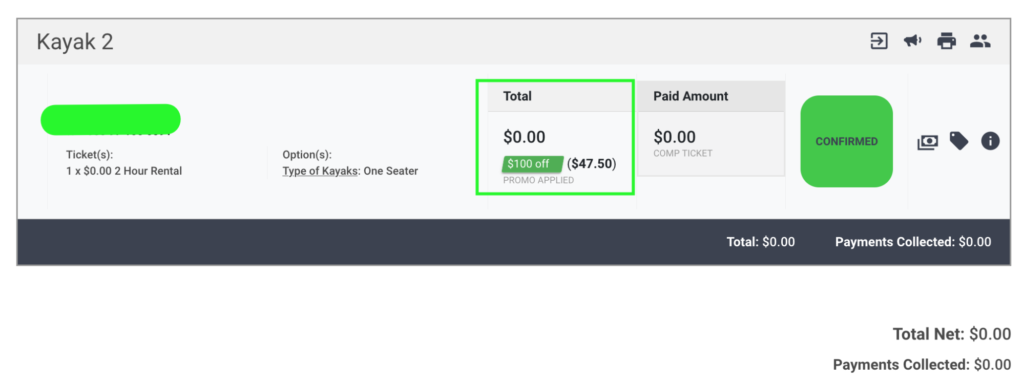Click the cash payment icon
This screenshot has width=1024, height=382.
(x=927, y=141)
